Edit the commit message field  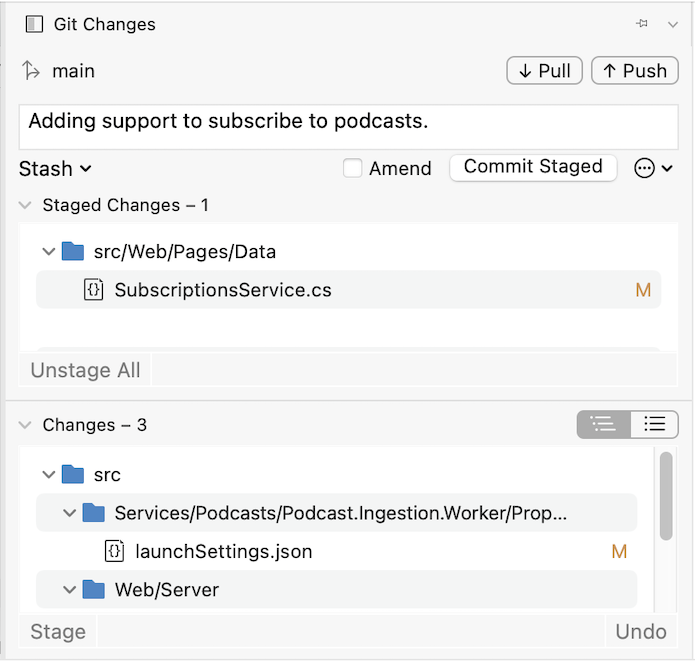coord(348,127)
